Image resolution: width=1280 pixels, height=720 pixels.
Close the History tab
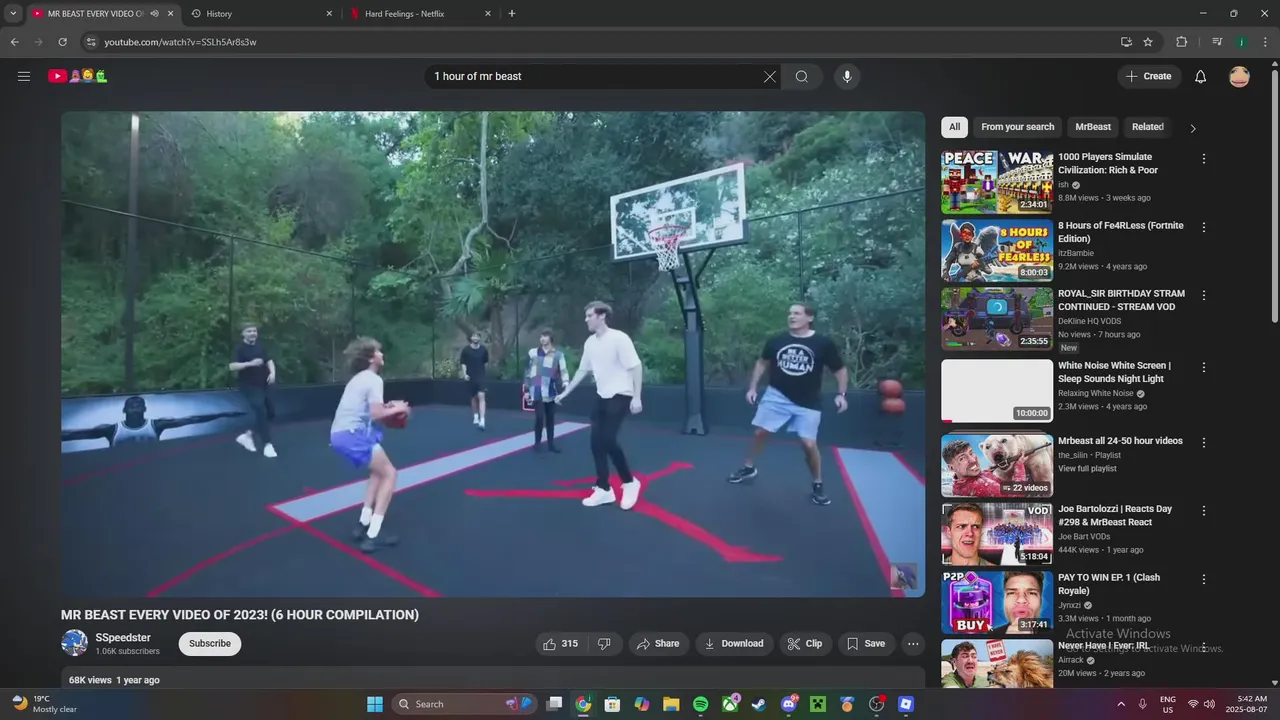[329, 14]
